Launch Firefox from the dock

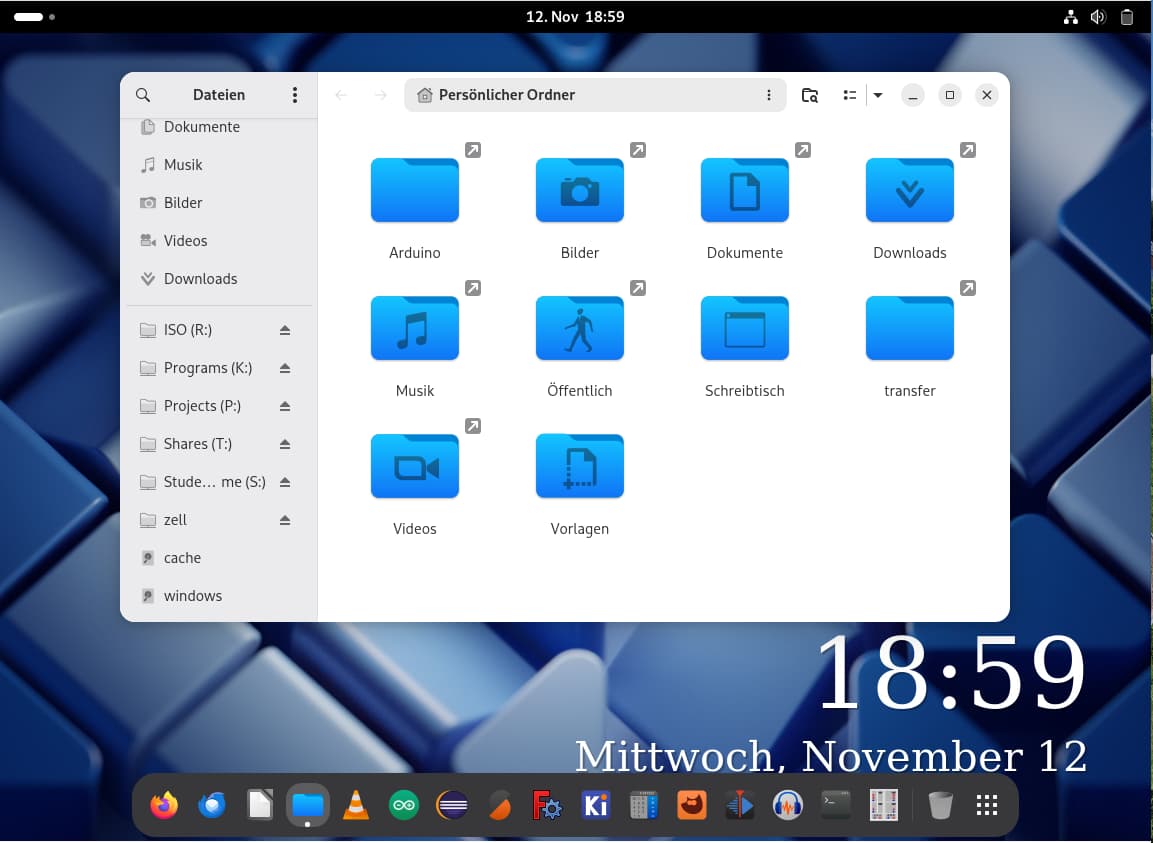click(x=164, y=805)
